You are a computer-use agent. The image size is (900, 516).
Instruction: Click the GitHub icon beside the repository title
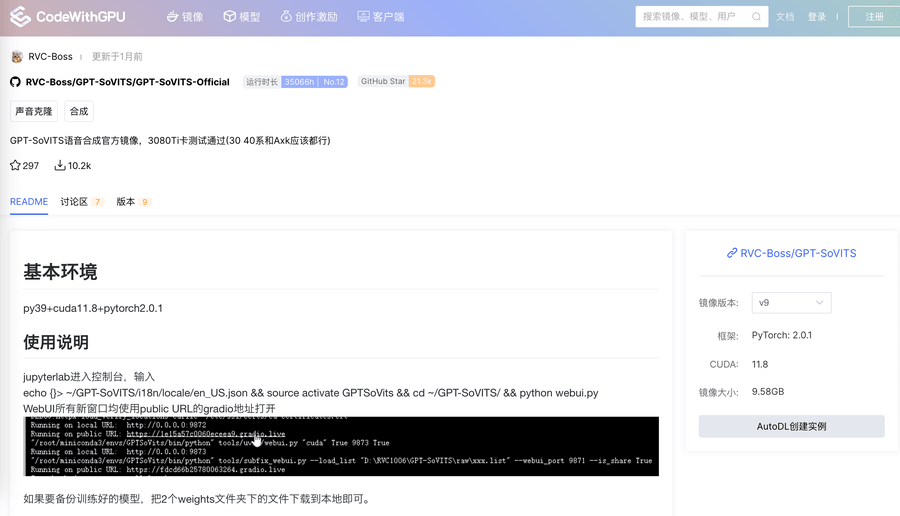(15, 82)
